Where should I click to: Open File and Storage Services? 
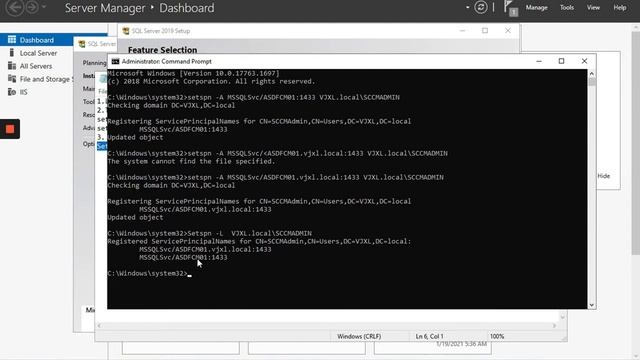pos(46,79)
